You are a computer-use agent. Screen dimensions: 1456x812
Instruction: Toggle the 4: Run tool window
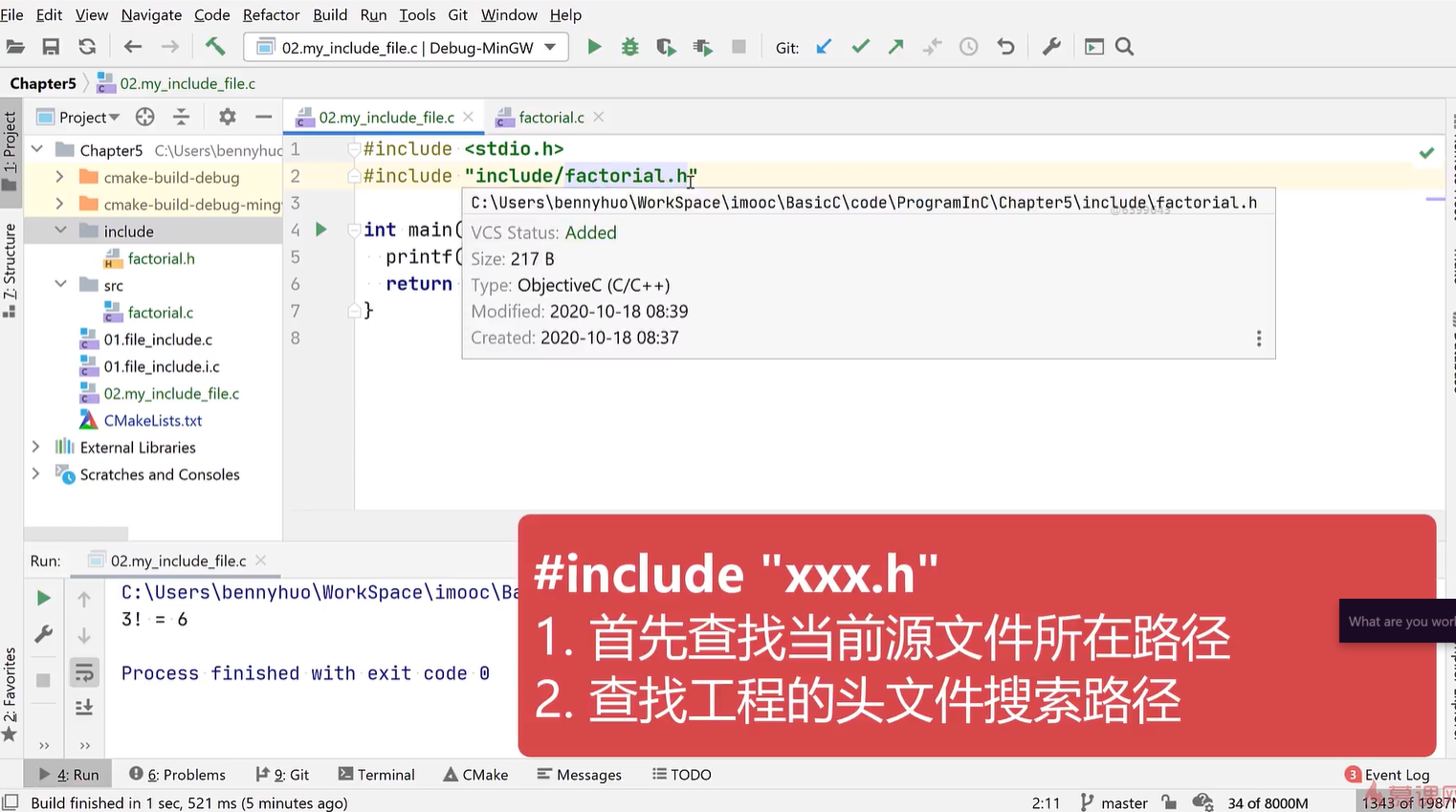(x=69, y=775)
